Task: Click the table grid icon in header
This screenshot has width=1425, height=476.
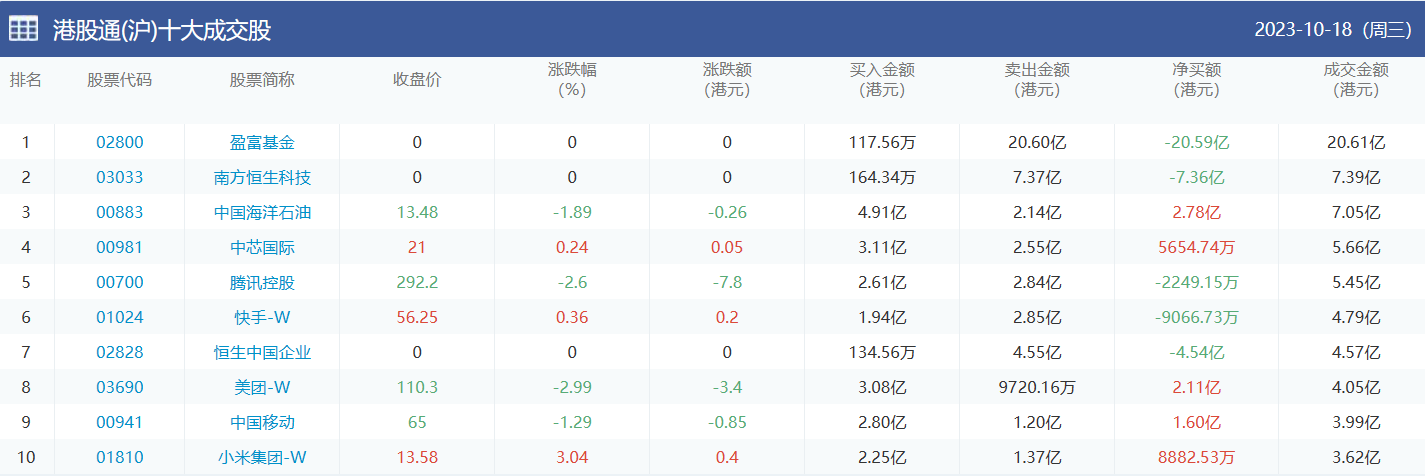Action: click(x=24, y=29)
